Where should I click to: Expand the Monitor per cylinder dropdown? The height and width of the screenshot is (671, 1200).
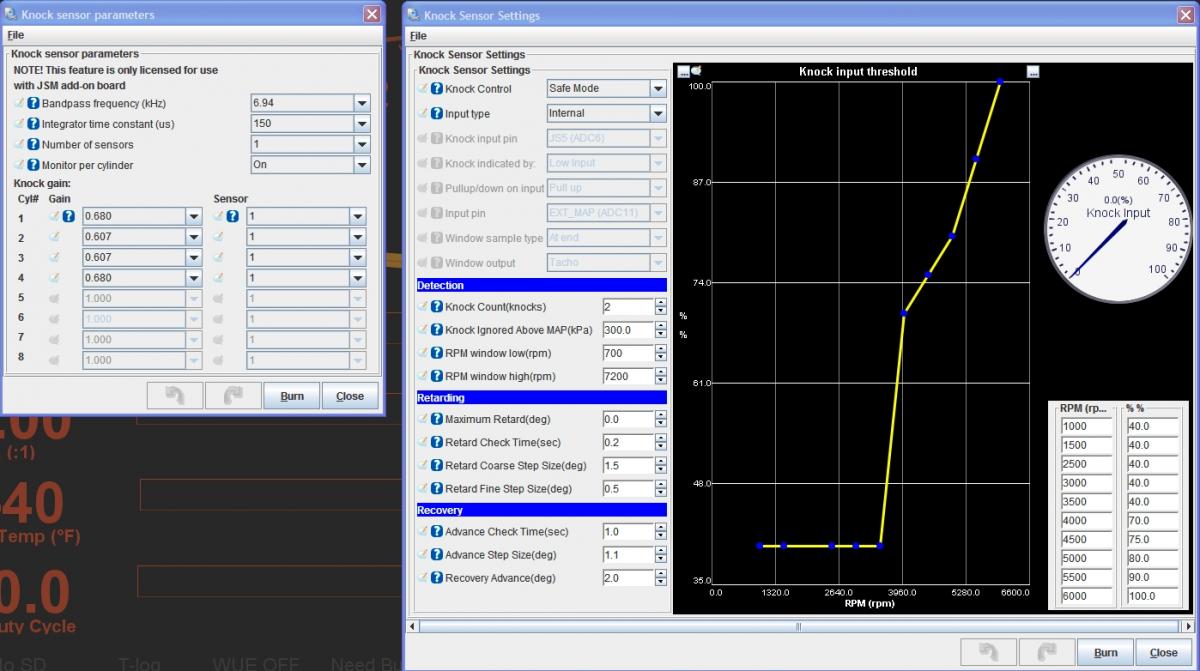click(361, 165)
